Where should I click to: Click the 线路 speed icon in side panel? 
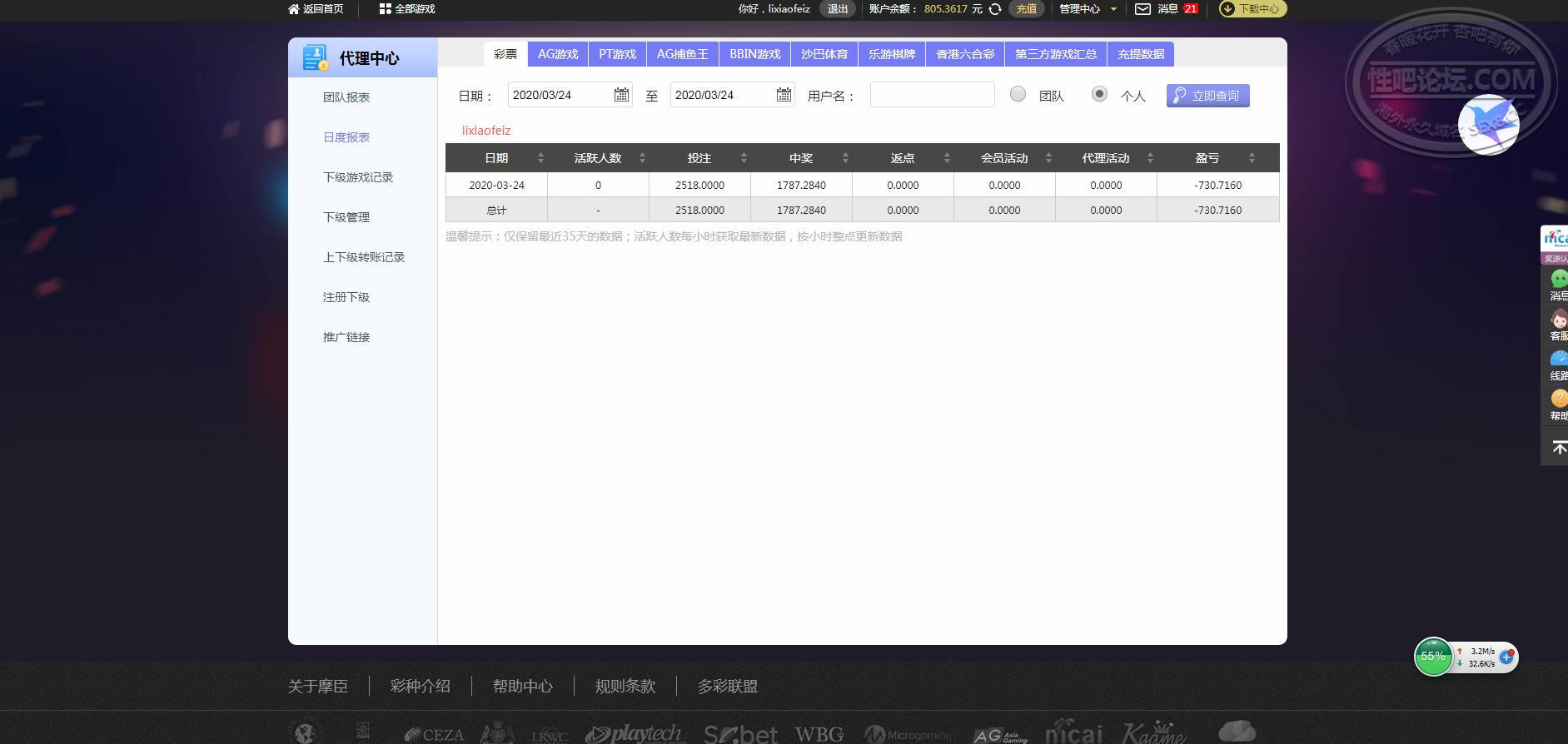(1558, 359)
